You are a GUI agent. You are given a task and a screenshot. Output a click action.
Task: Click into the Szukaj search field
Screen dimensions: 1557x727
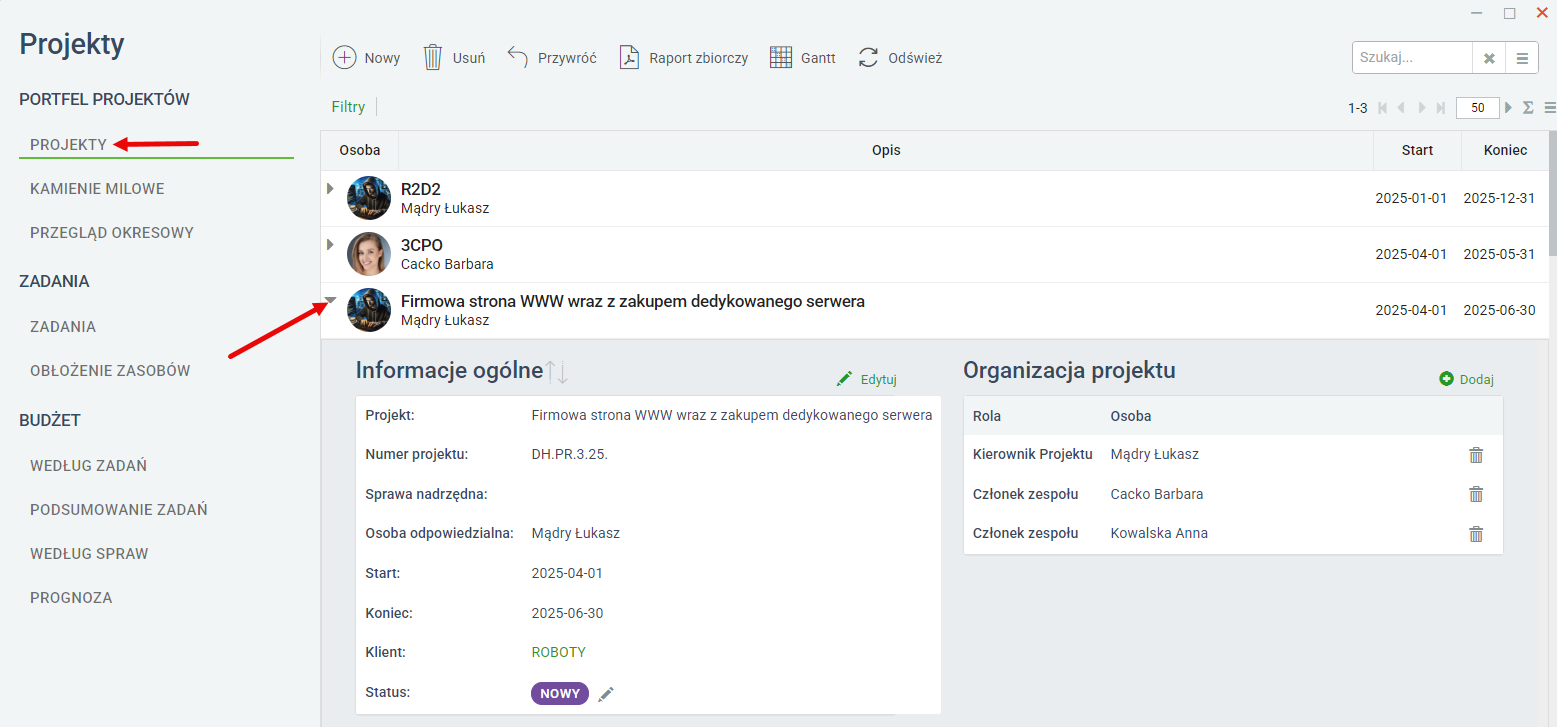click(1412, 58)
